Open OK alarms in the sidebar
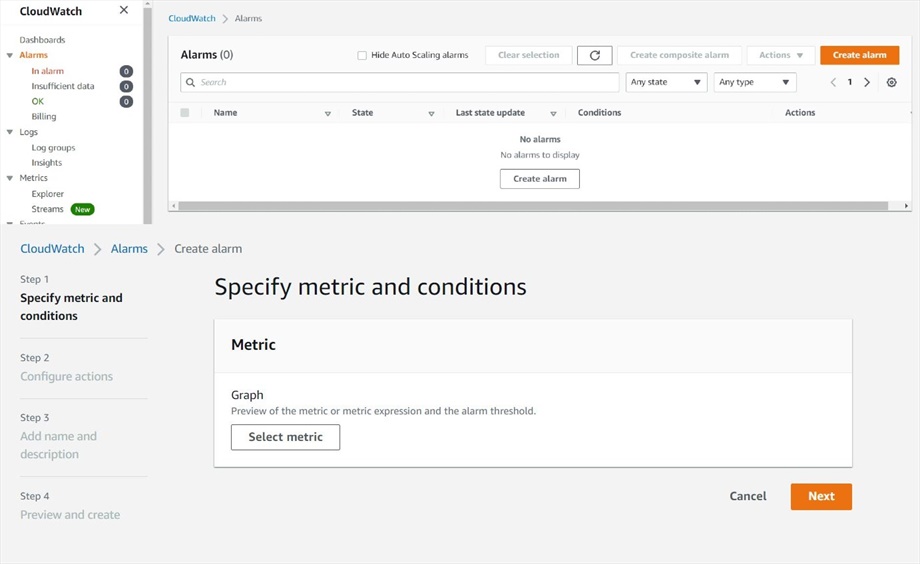Image resolution: width=920 pixels, height=564 pixels. tap(38, 102)
